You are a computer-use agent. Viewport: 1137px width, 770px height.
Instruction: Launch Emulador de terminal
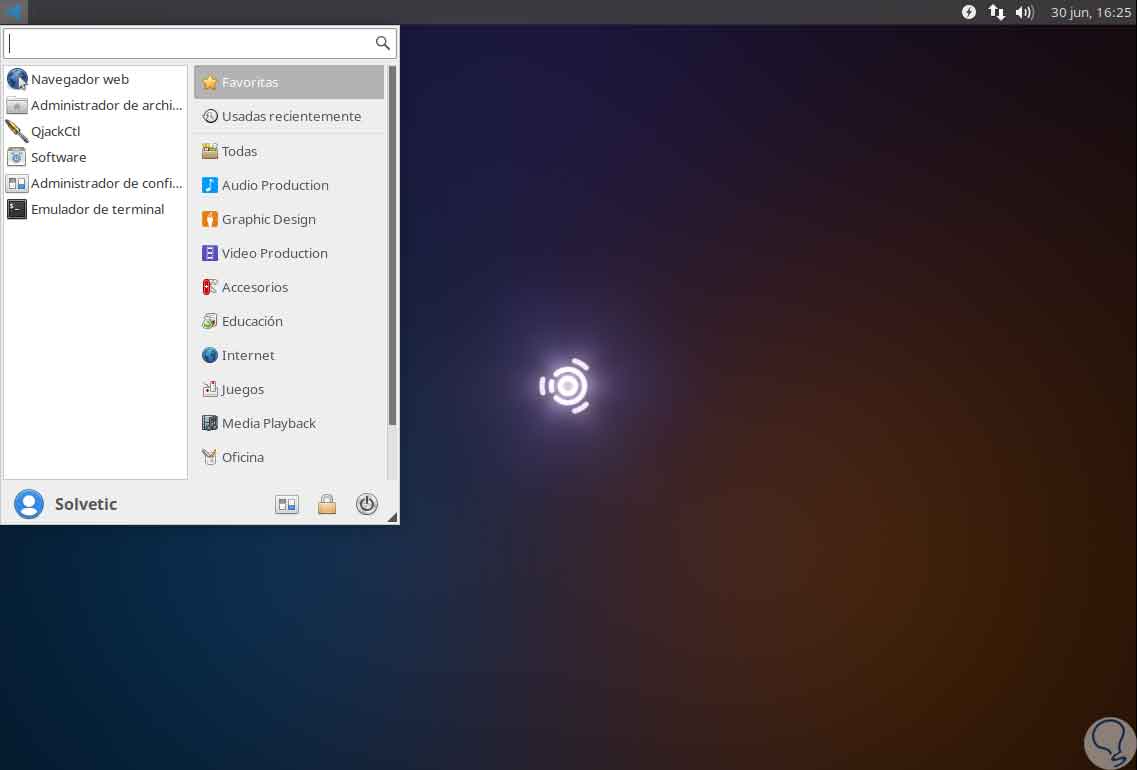coord(95,210)
